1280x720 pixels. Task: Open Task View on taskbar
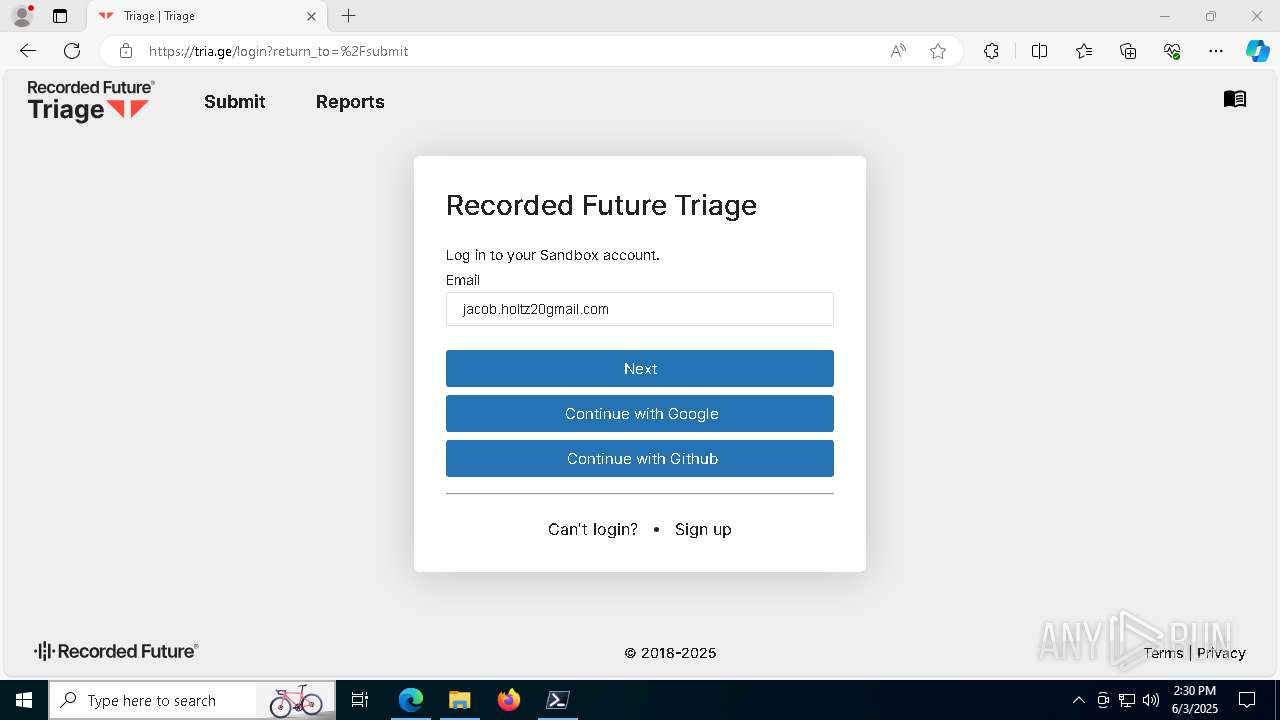(360, 700)
